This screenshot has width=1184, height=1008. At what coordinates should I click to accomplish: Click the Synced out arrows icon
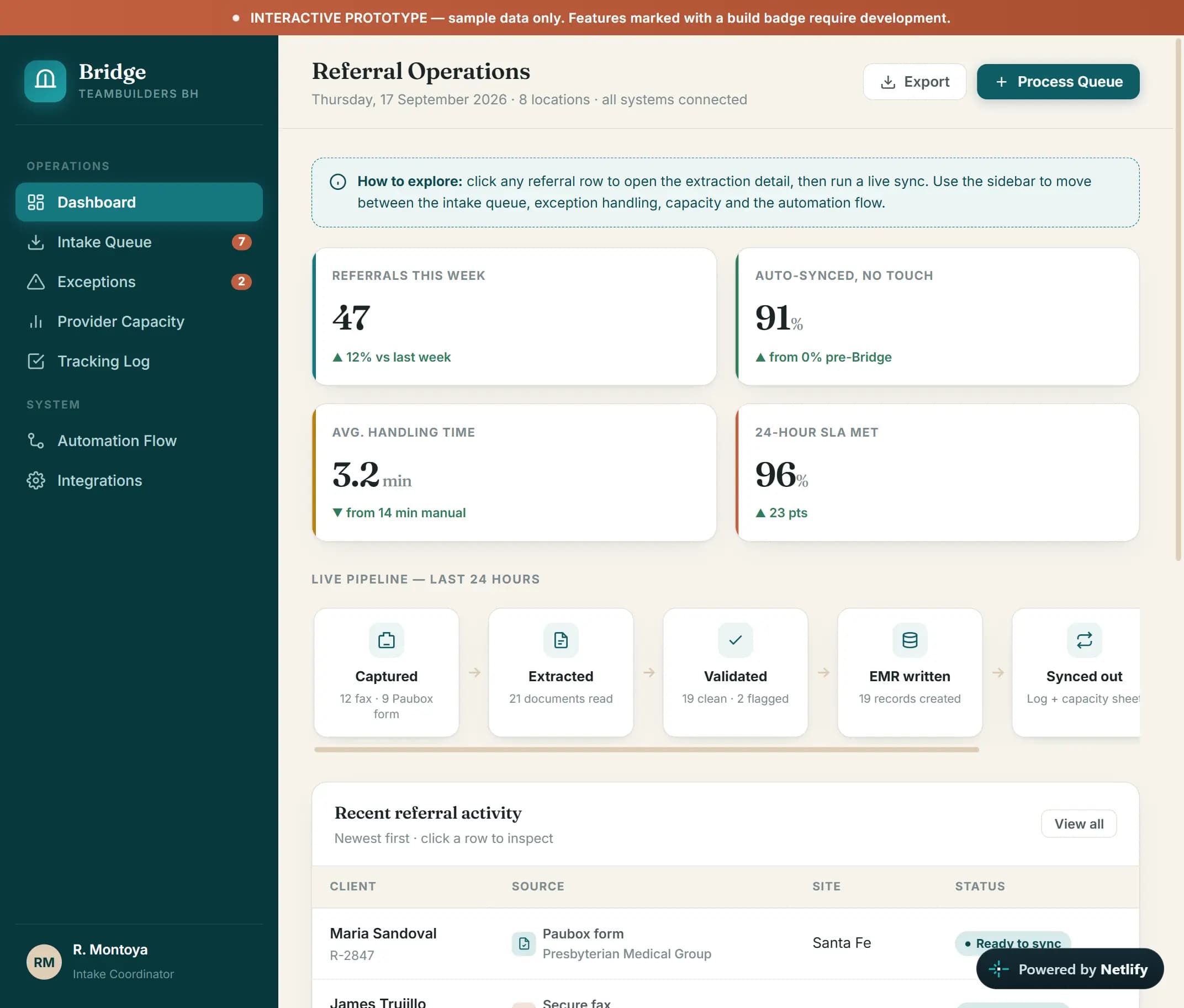click(x=1084, y=640)
